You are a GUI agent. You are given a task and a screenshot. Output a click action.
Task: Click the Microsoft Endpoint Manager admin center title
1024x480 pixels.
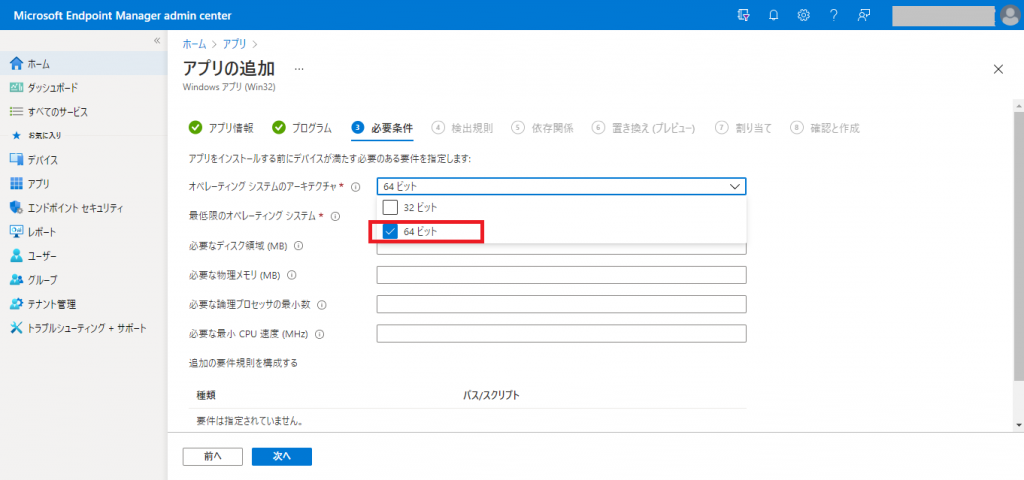122,16
